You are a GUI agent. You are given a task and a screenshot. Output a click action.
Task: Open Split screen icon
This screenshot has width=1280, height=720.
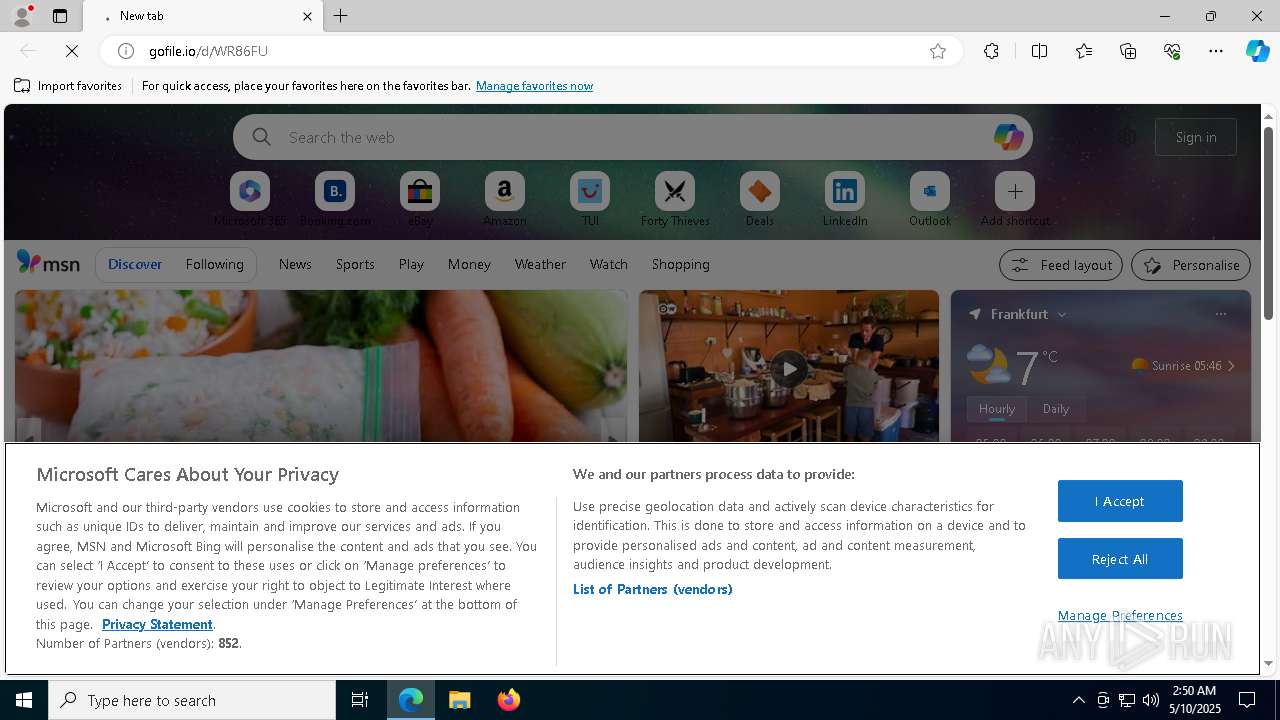click(x=1039, y=51)
